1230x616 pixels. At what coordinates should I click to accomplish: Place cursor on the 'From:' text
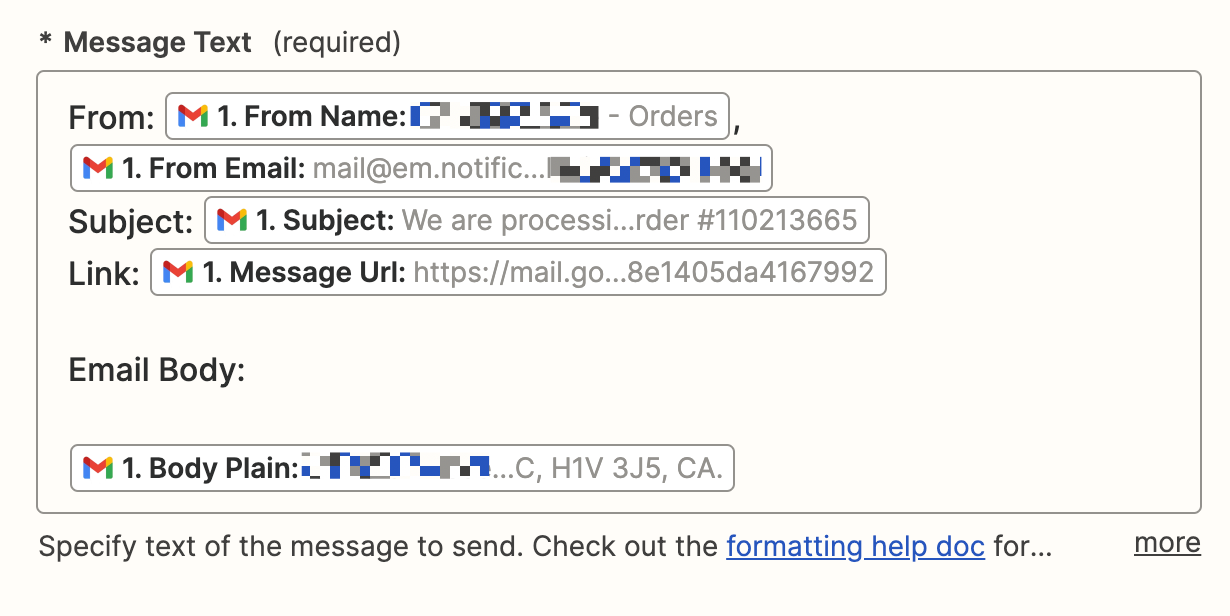[111, 119]
